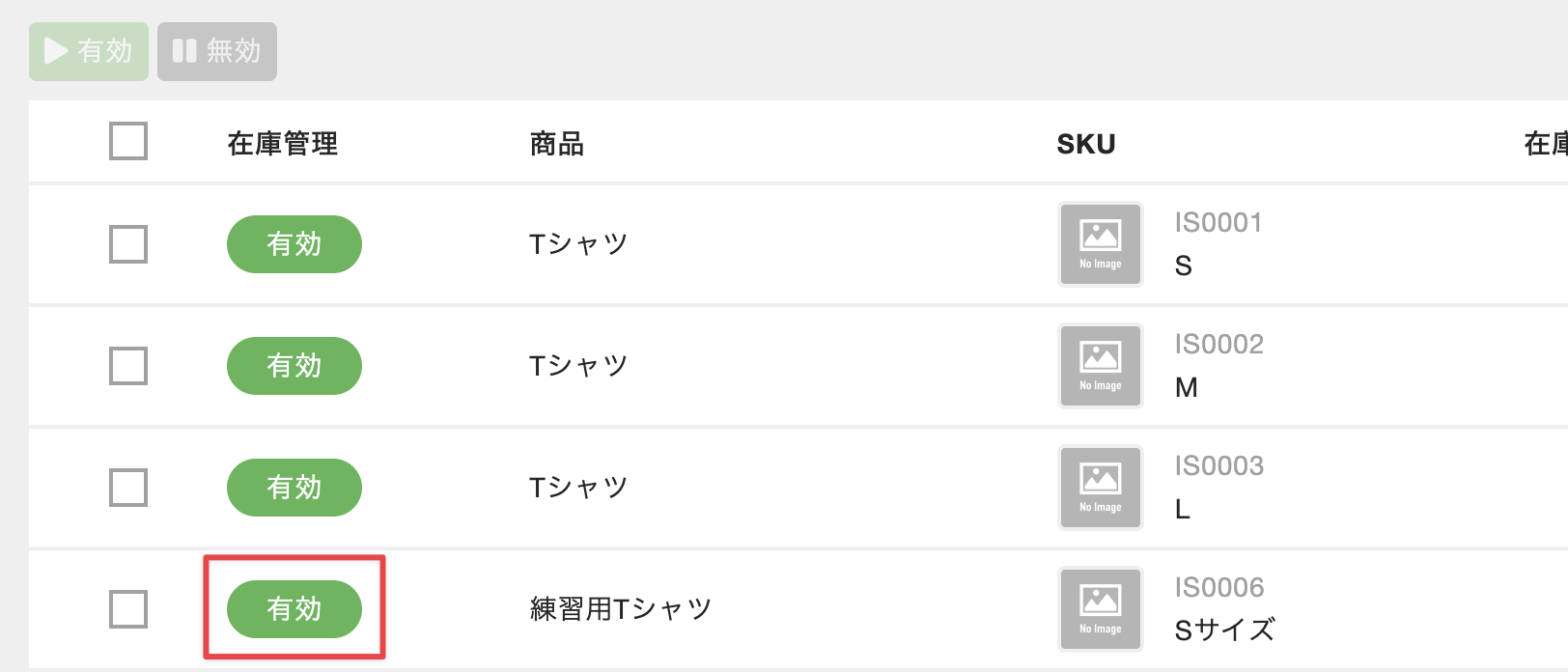Click the 有効 enable button at top
The image size is (1568, 672).
tap(89, 51)
